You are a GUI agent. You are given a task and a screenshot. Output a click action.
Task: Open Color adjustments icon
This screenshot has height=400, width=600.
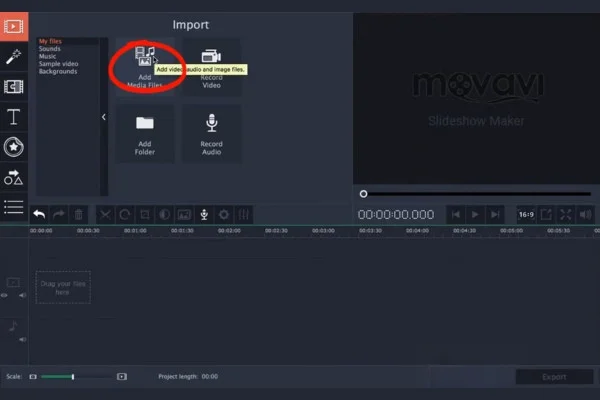pos(165,214)
